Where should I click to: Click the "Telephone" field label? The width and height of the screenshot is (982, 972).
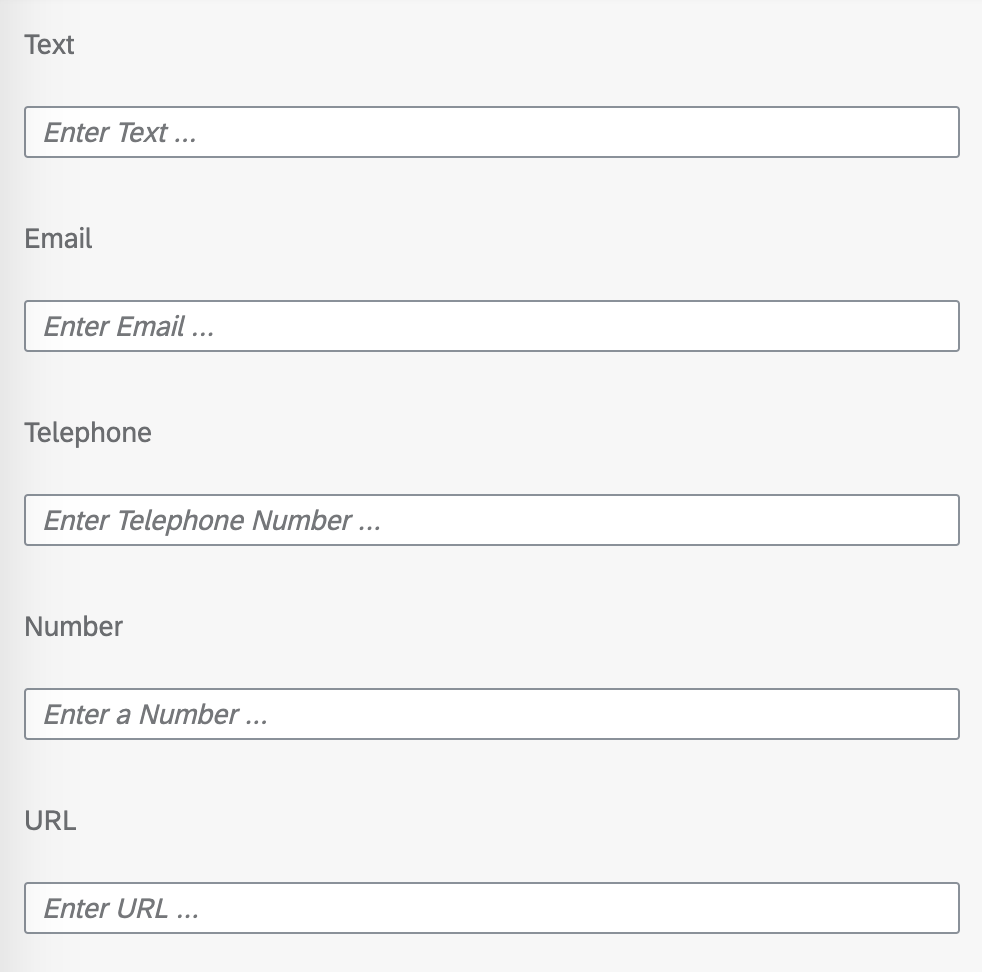coord(88,433)
